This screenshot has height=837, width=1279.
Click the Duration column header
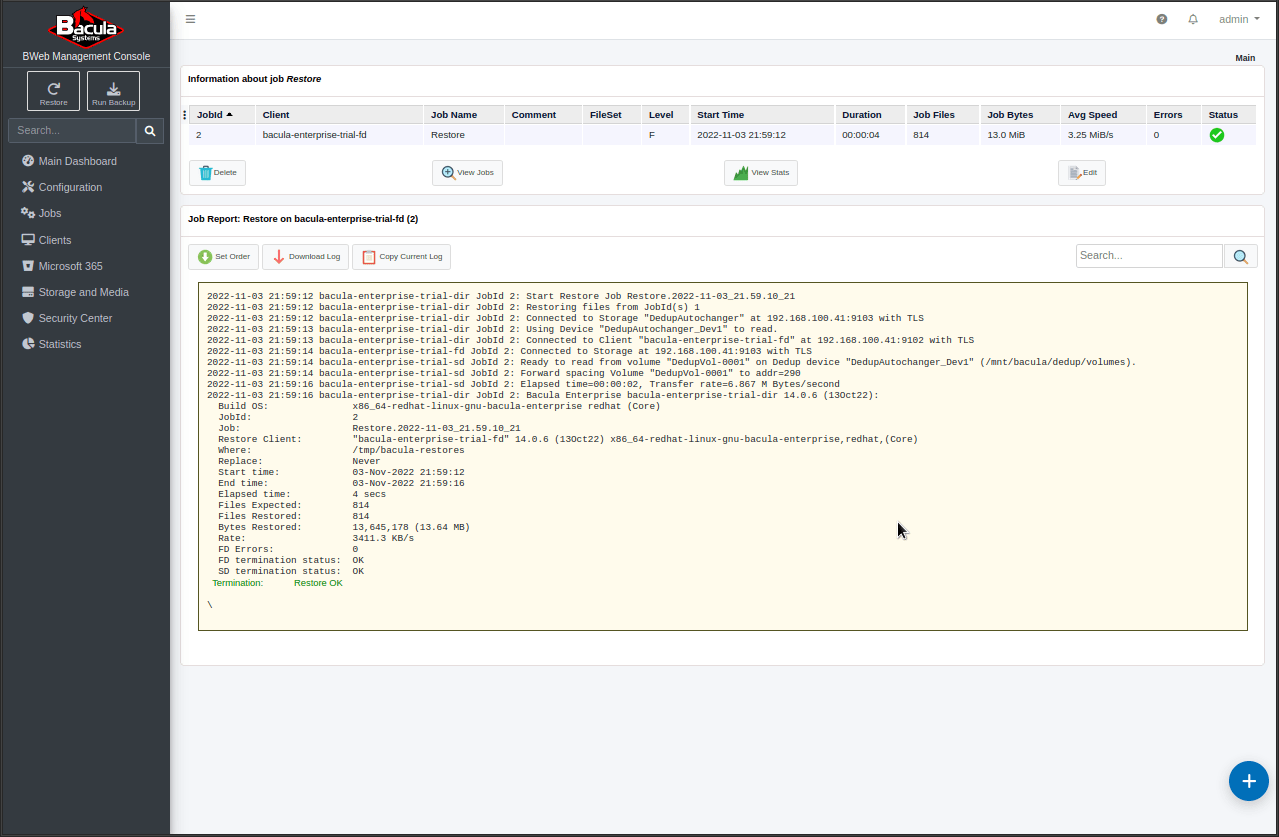click(x=870, y=115)
